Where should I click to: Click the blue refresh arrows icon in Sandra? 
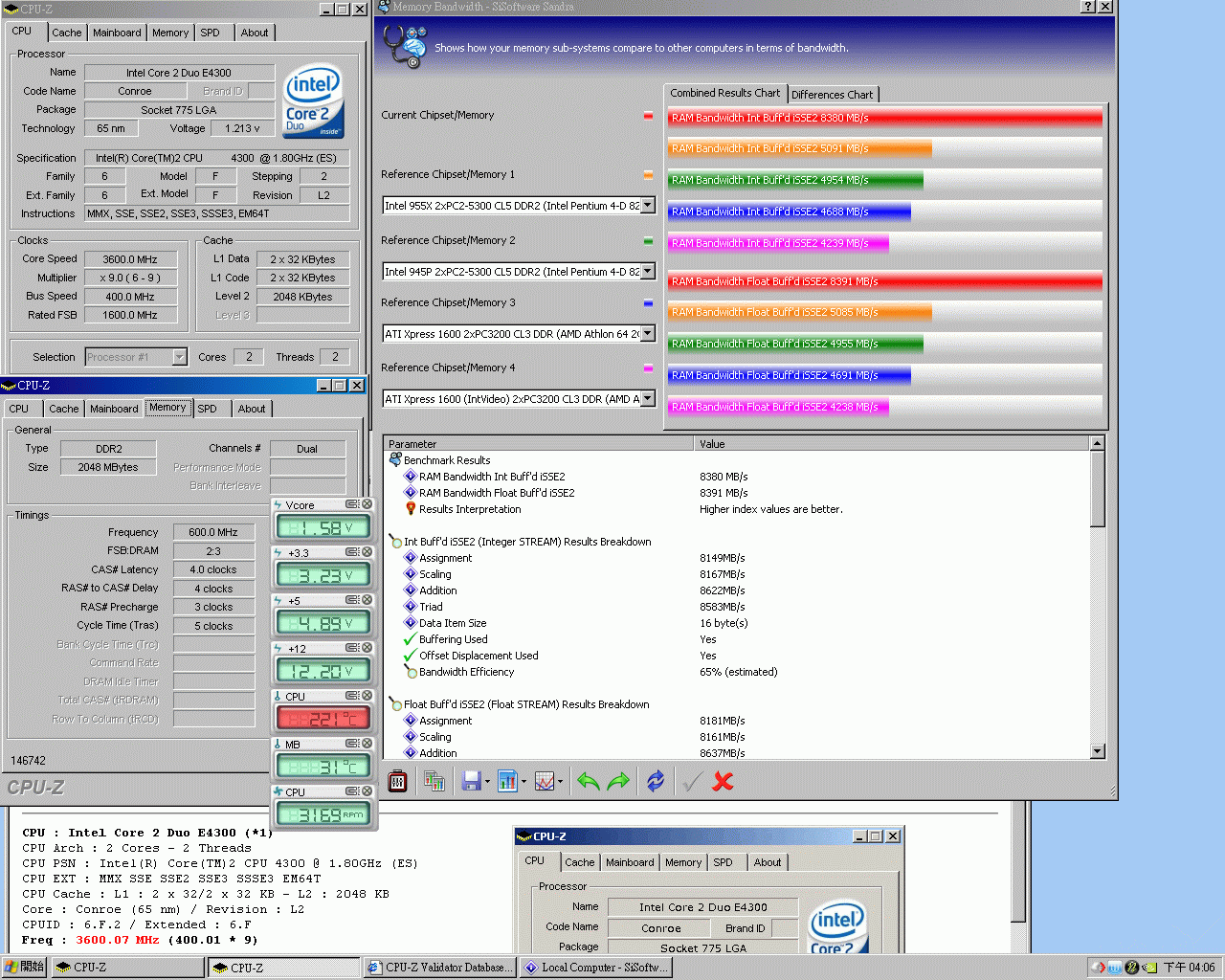click(x=656, y=782)
